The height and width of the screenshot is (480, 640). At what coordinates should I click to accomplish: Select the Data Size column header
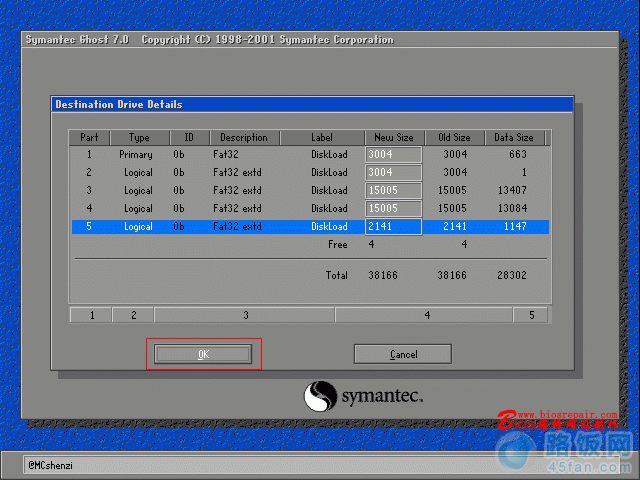[x=514, y=138]
